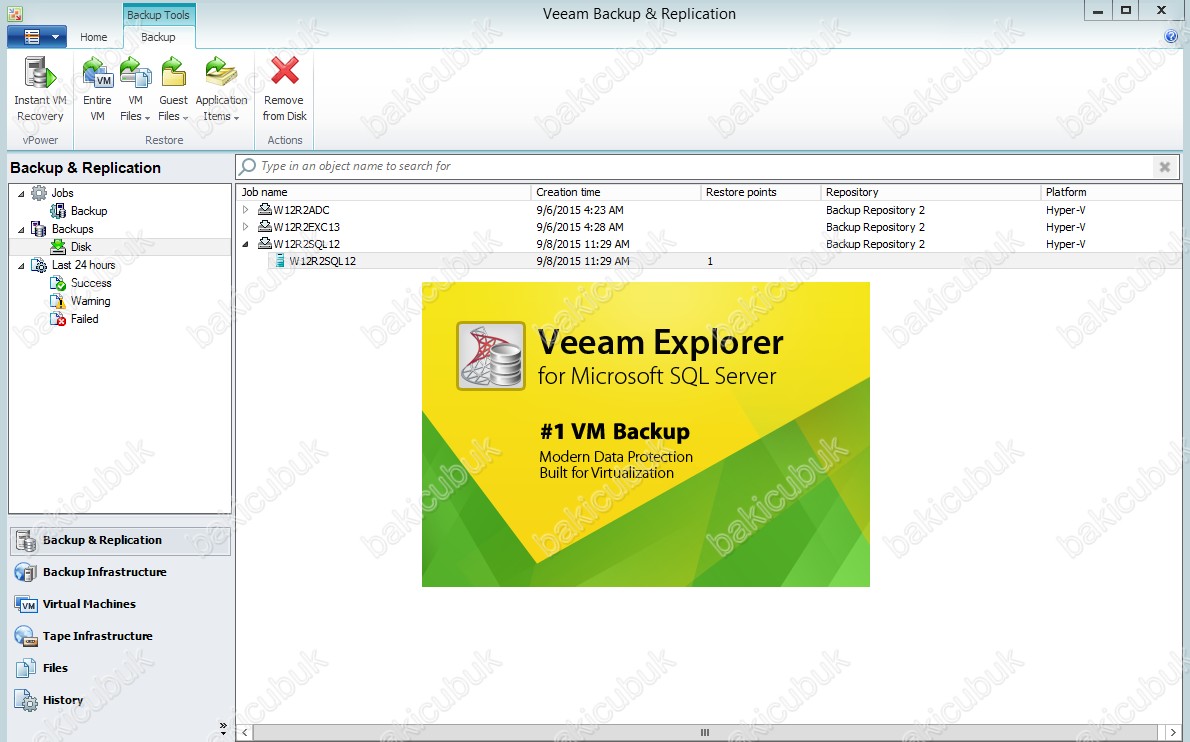This screenshot has width=1190, height=742.
Task: Launch Instant VM Recovery
Action: point(40,89)
